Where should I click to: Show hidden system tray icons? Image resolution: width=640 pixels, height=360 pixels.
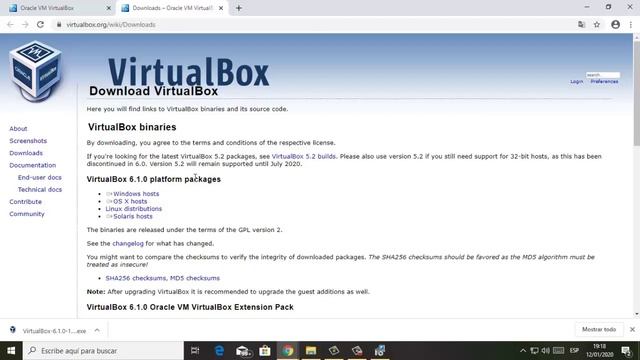pos(523,351)
